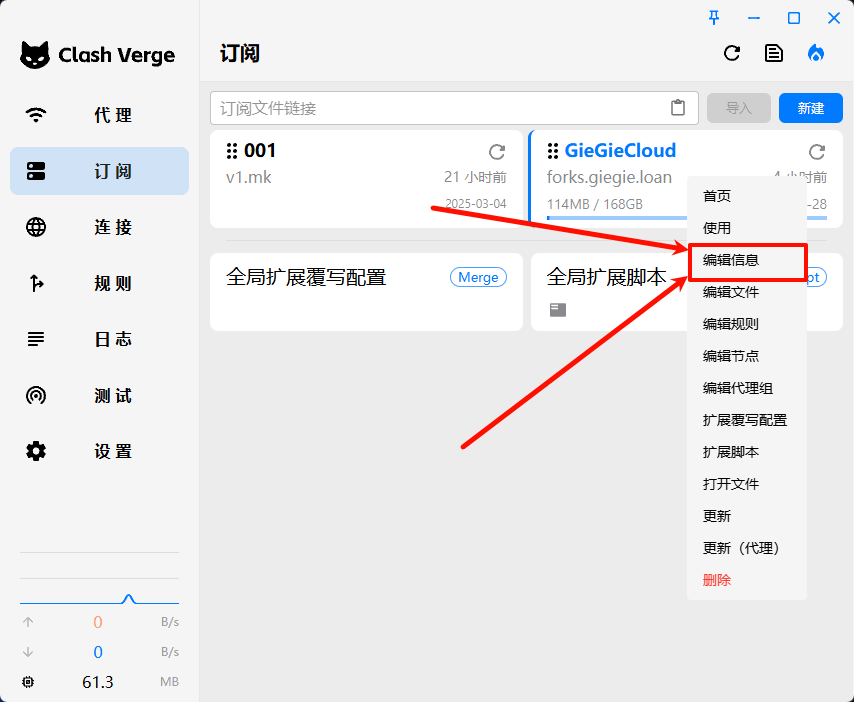Choose 编辑规则 in the context menu
This screenshot has width=854, height=702.
coord(747,324)
